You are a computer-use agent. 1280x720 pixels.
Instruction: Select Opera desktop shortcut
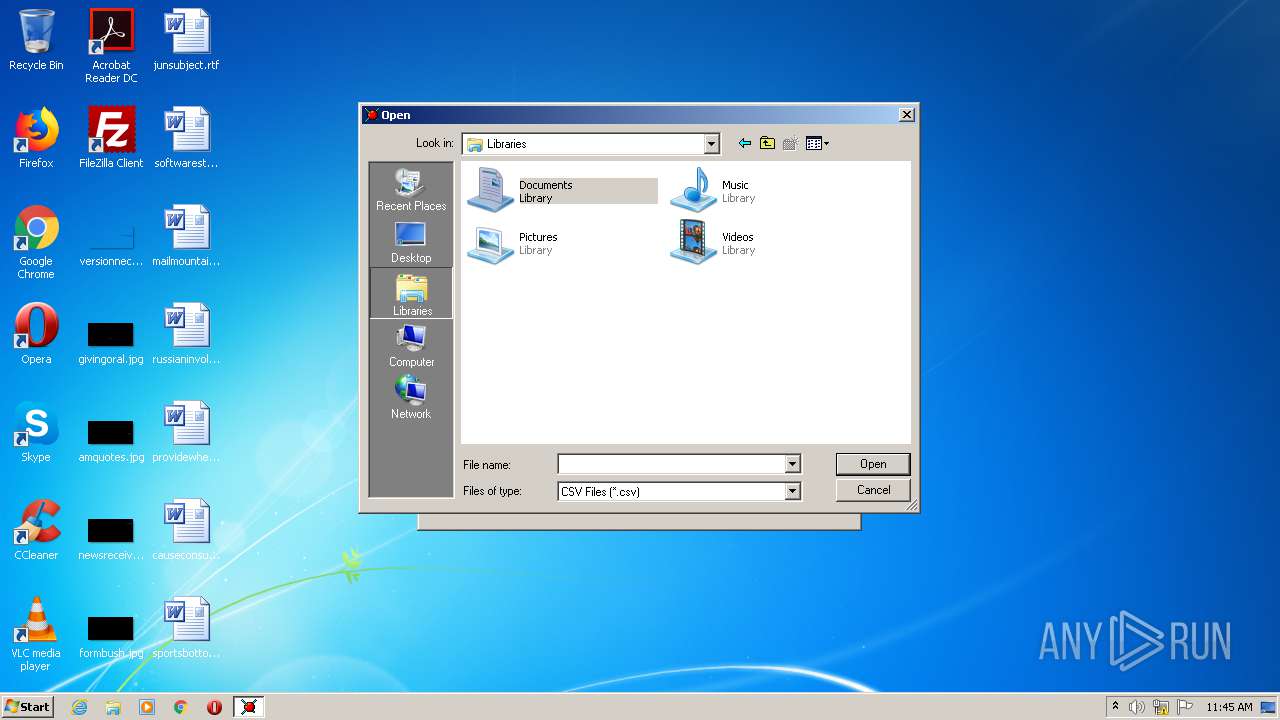(36, 334)
